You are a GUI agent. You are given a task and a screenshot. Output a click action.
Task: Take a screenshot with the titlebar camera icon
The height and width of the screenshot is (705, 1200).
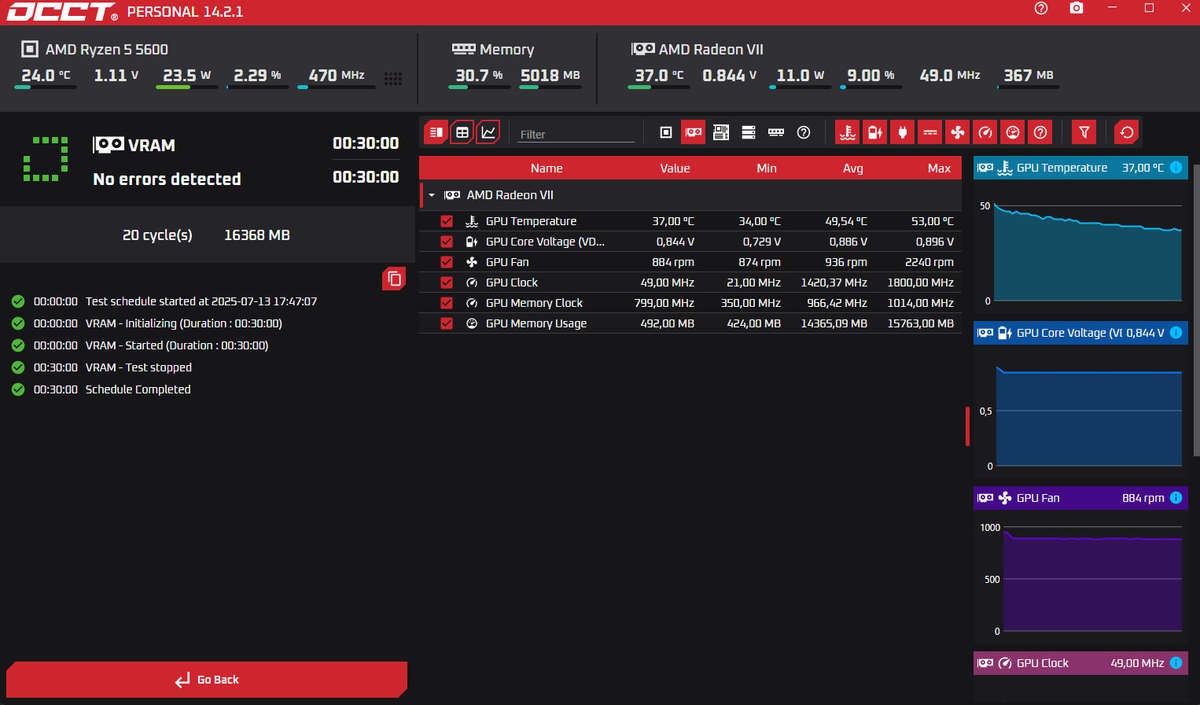(x=1076, y=8)
